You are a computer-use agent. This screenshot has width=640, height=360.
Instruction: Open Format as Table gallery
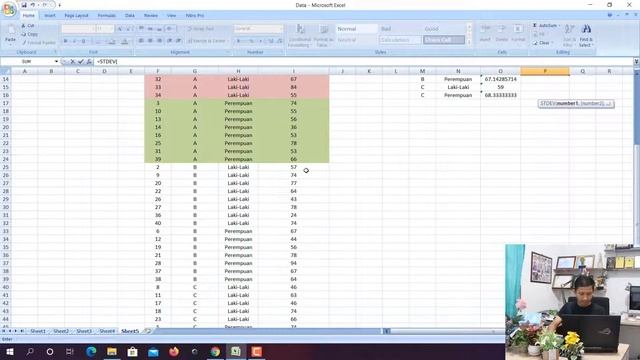pos(324,36)
